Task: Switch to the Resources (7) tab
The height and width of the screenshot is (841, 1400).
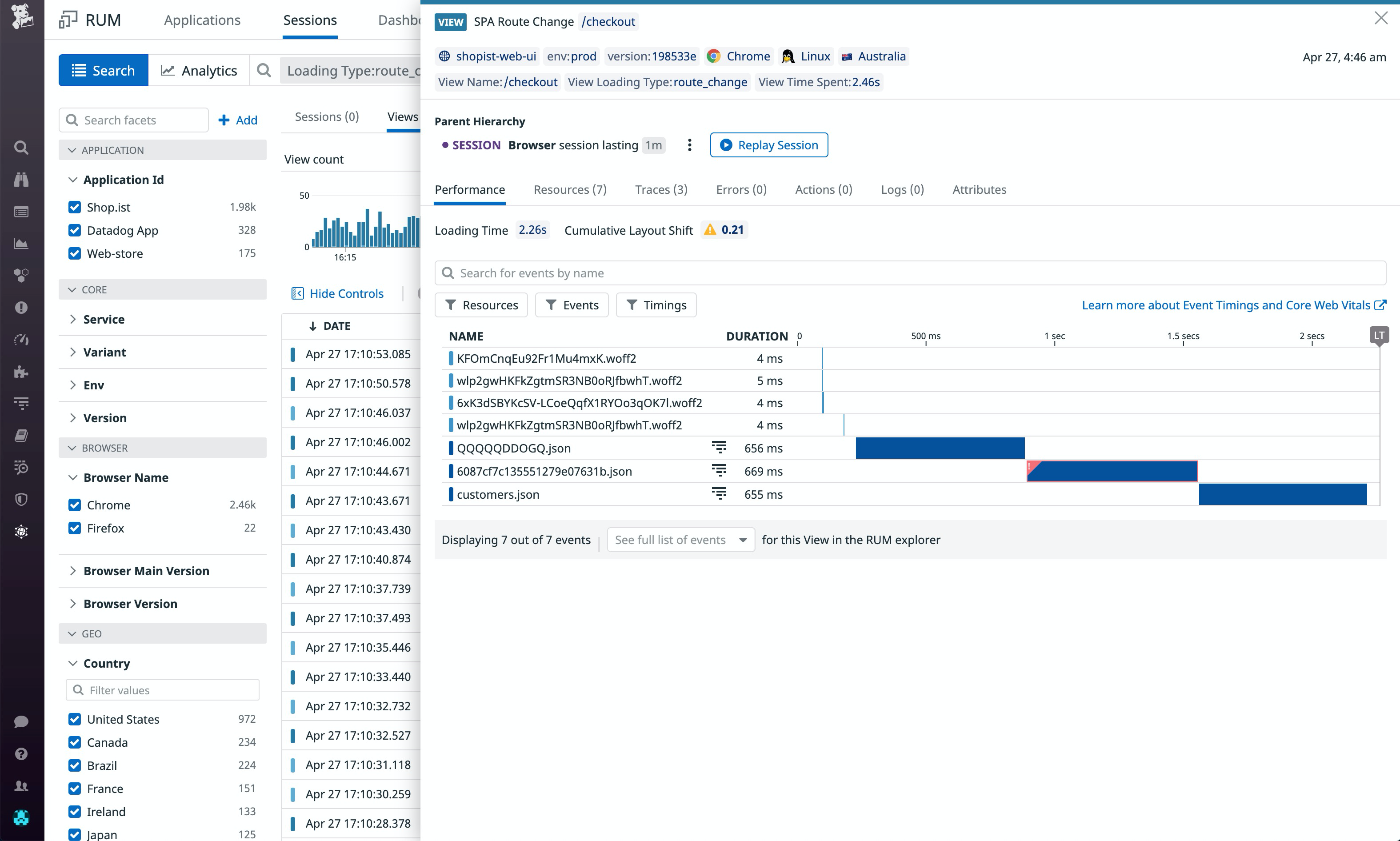Action: pos(569,189)
